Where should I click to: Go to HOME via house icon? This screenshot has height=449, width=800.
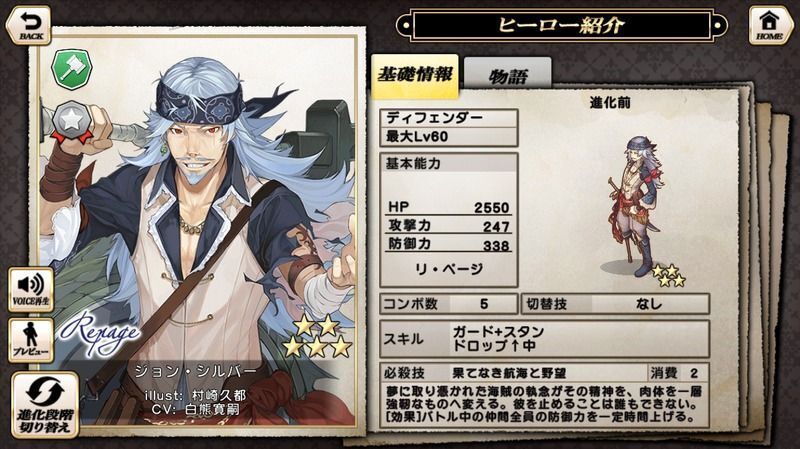pos(770,25)
